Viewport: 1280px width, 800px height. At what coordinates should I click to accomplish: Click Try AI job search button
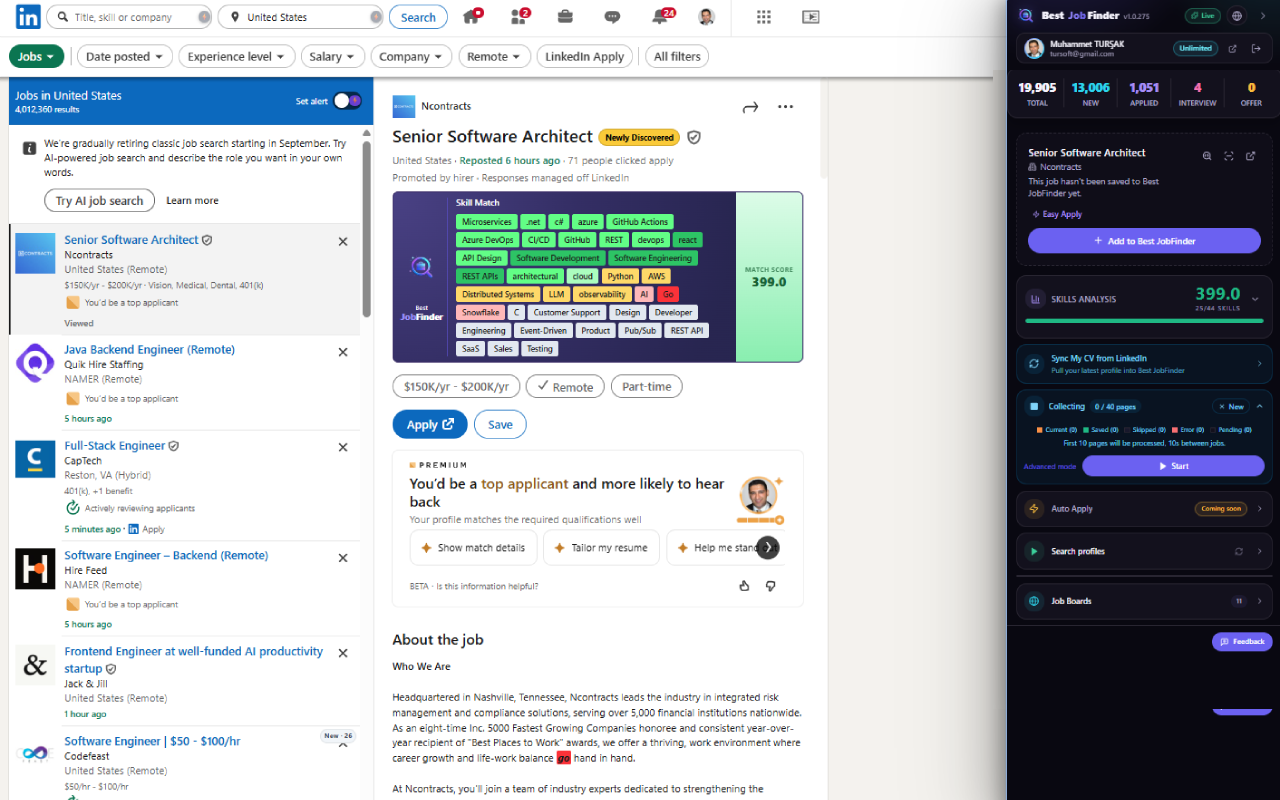point(99,201)
